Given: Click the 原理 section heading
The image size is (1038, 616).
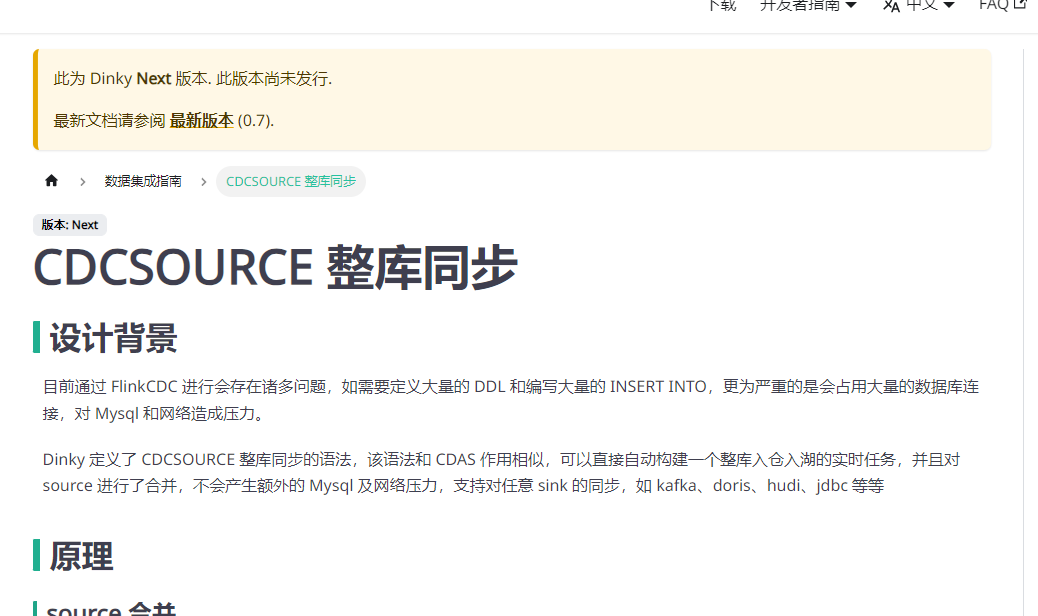Looking at the screenshot, I should click(x=81, y=556).
